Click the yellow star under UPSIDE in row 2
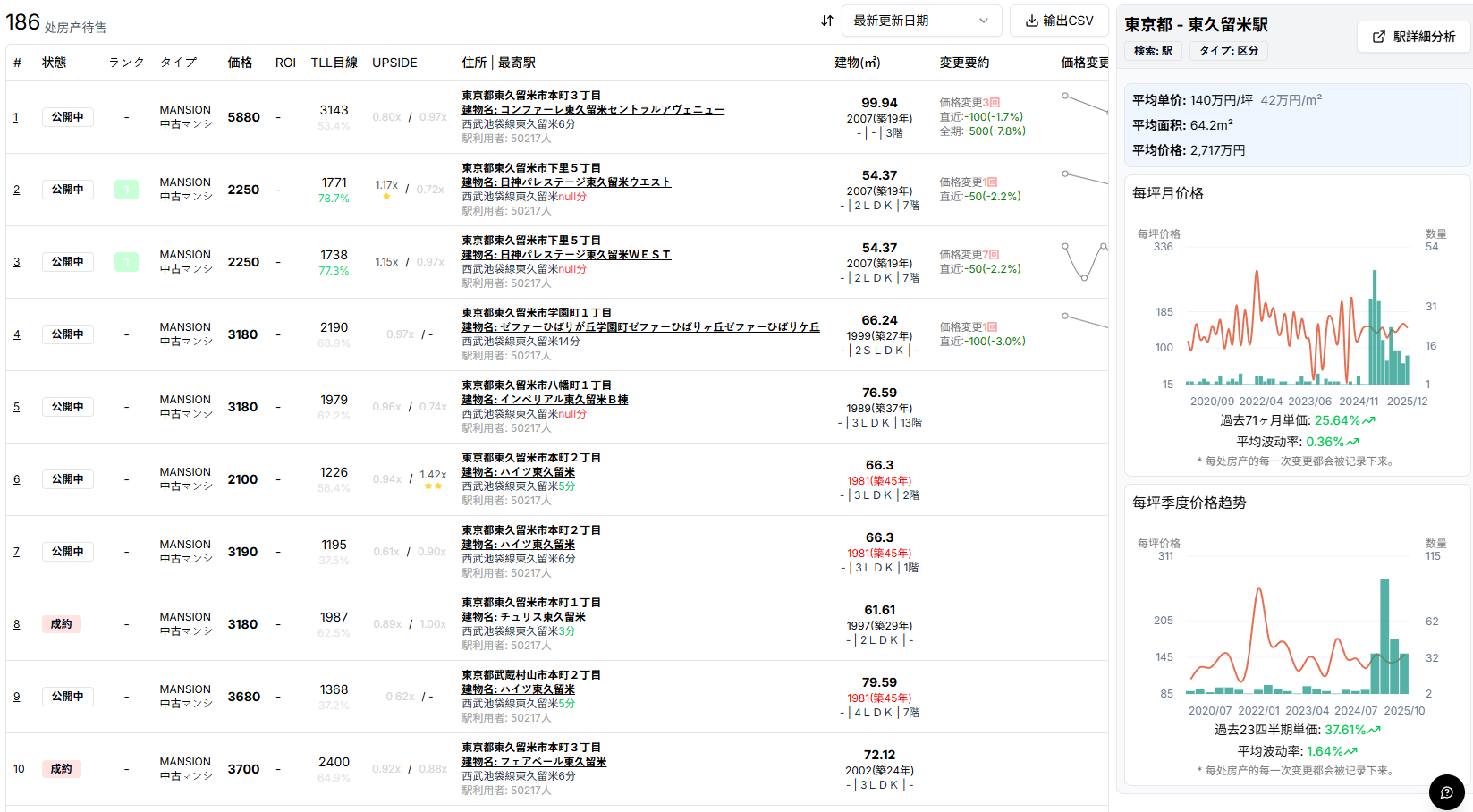1473x812 pixels. (386, 197)
